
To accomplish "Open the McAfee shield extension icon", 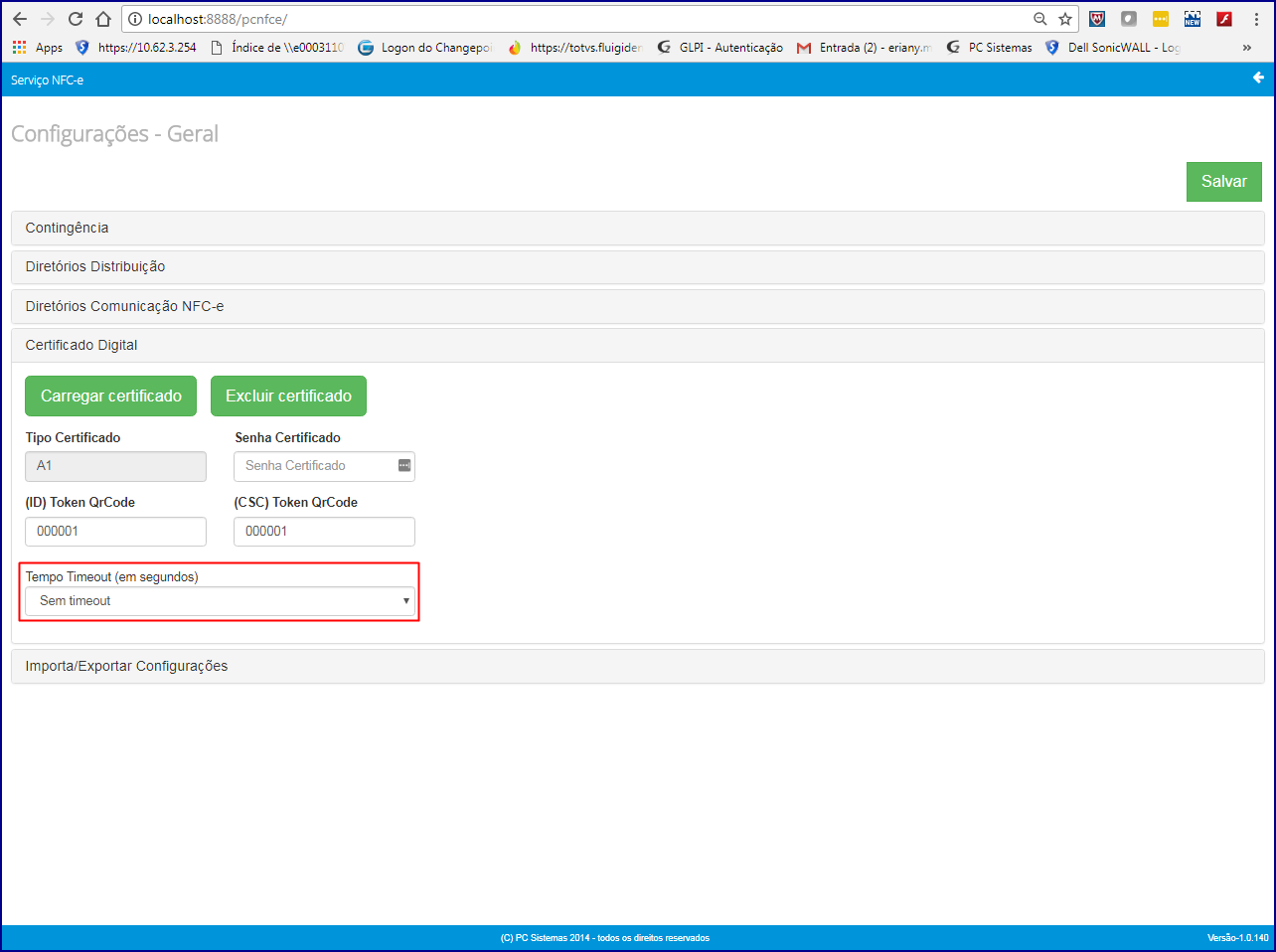I will point(1097,19).
